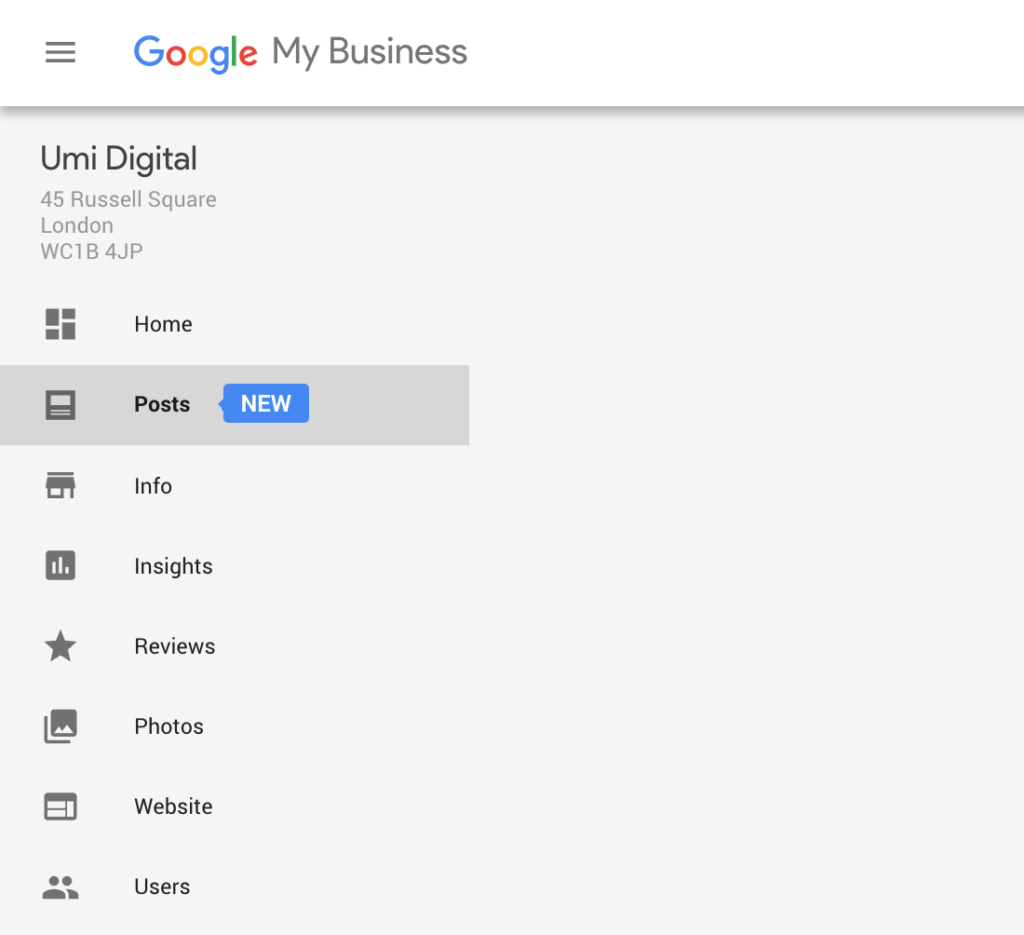Open the hamburger navigation menu

(x=61, y=52)
